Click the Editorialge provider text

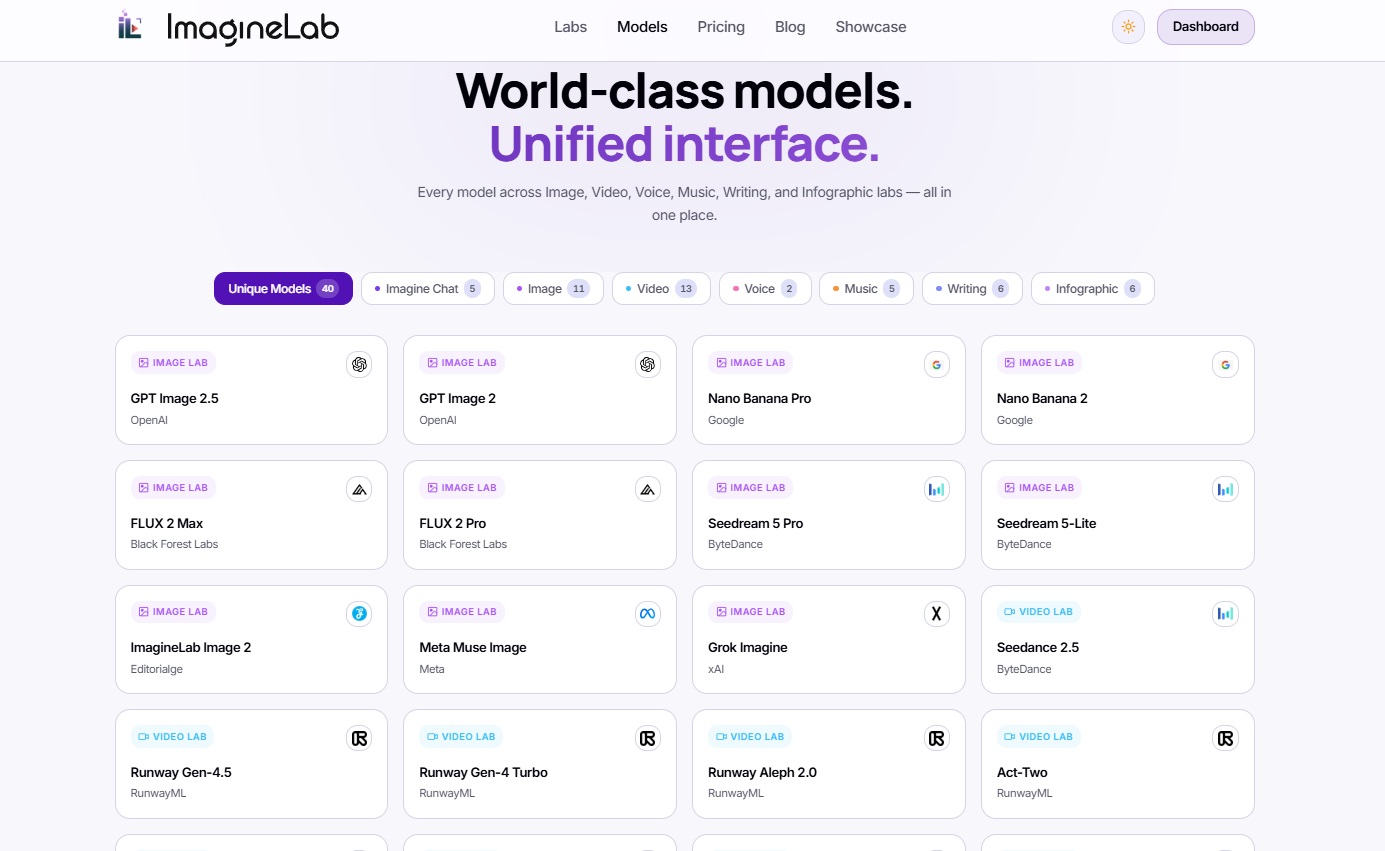(157, 669)
